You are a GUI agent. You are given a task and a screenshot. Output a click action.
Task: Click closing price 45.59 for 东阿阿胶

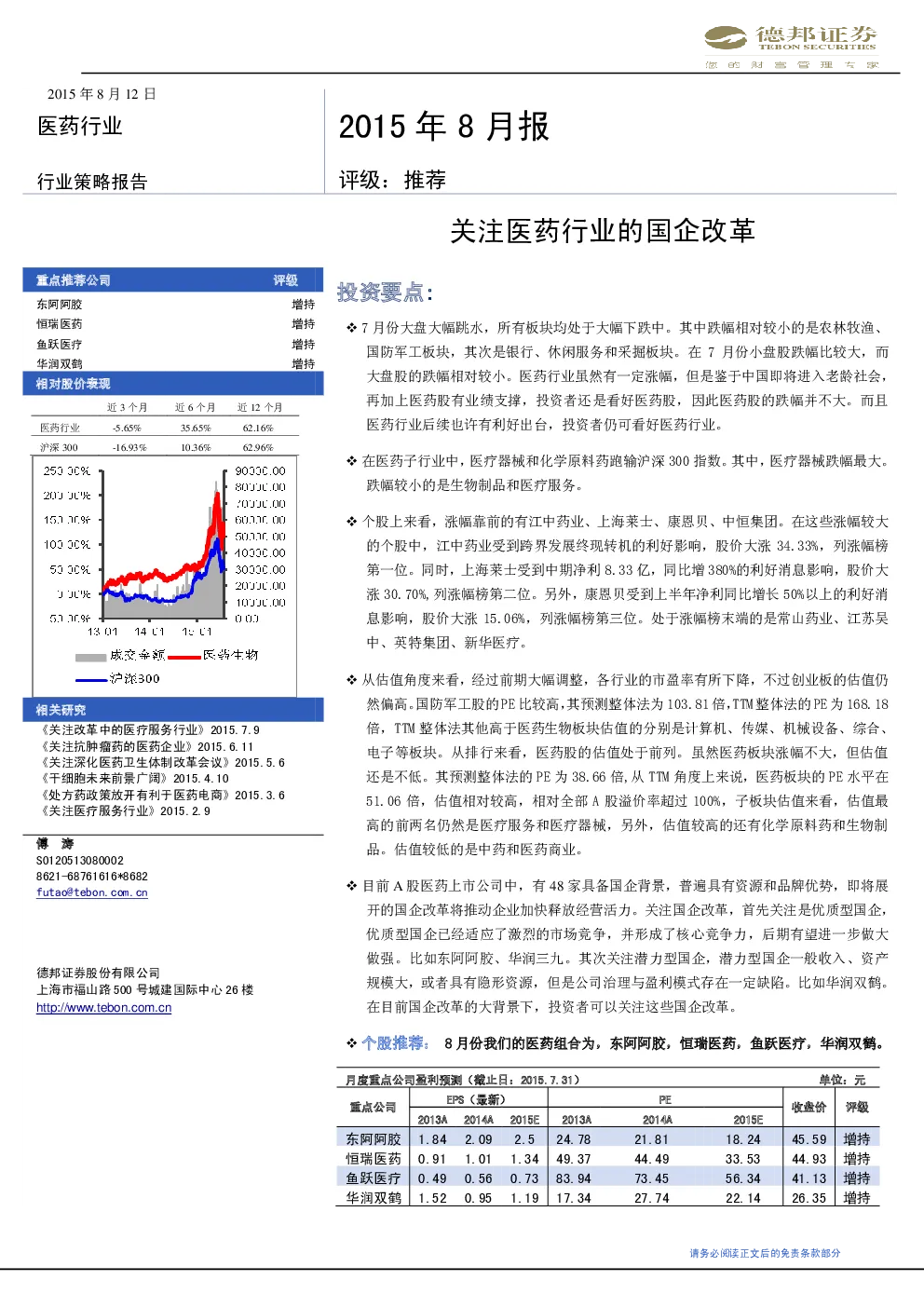[x=808, y=1139]
